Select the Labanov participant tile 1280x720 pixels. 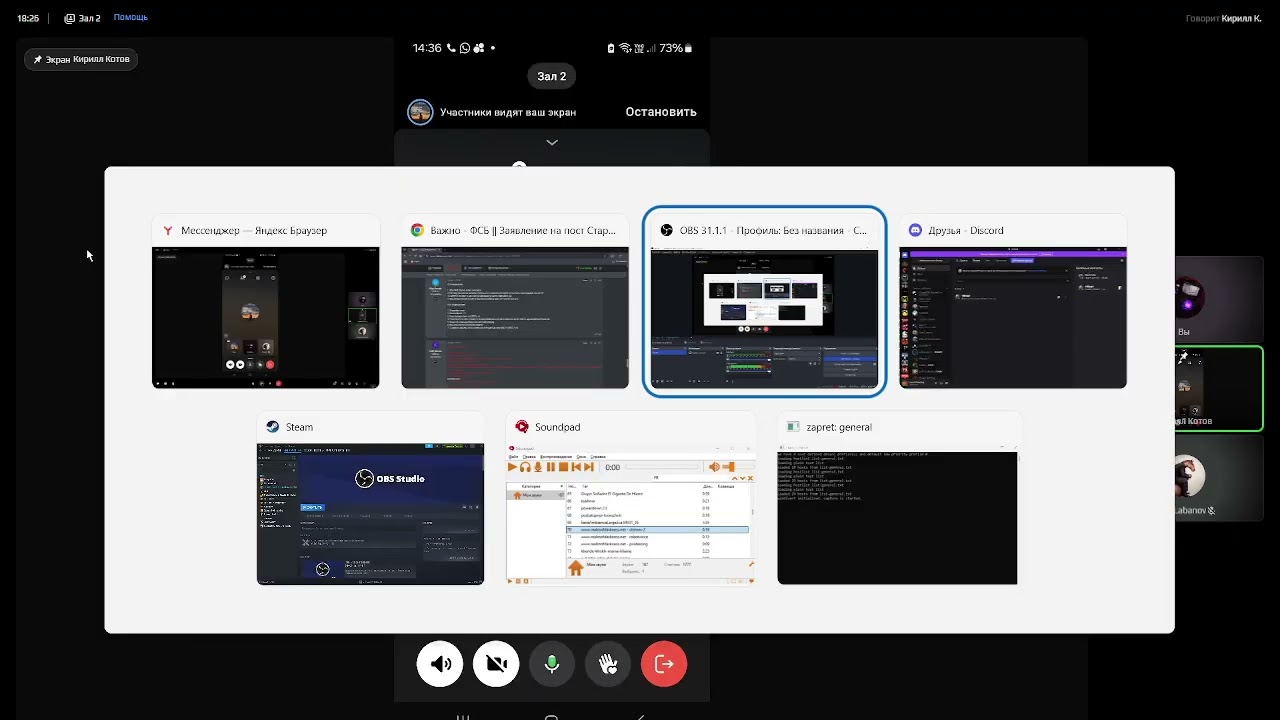point(1219,478)
